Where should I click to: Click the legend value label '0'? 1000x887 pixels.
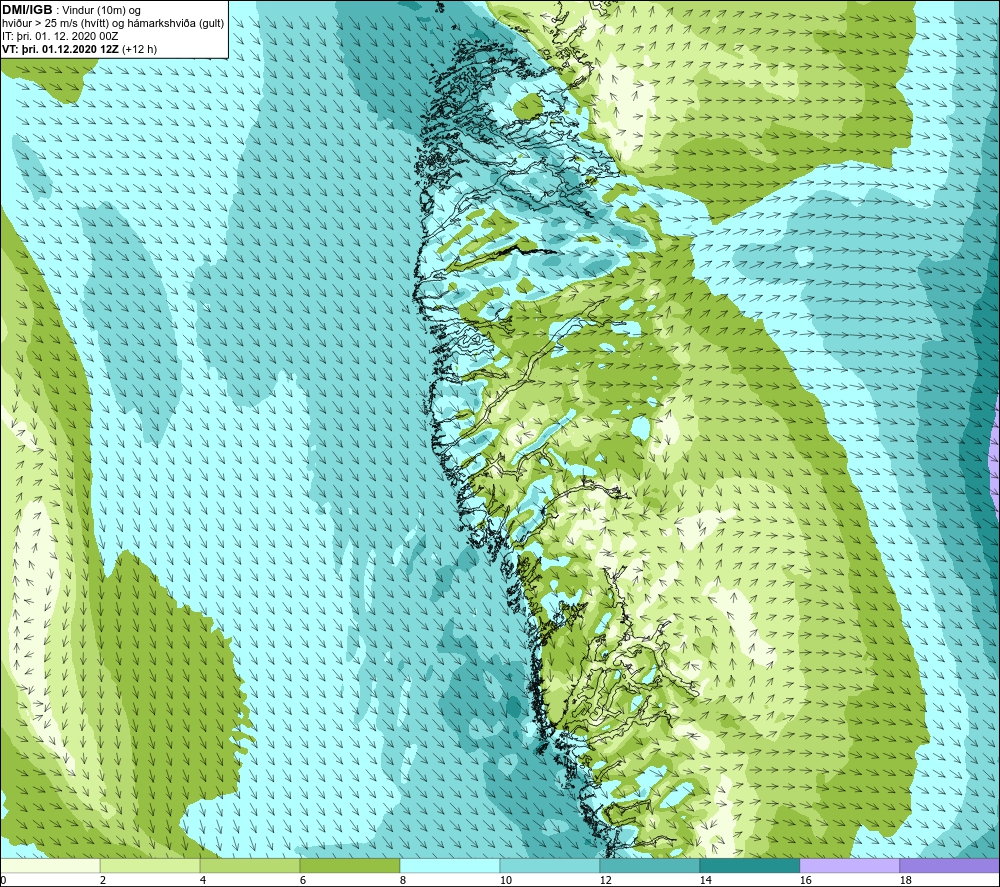click(3, 880)
